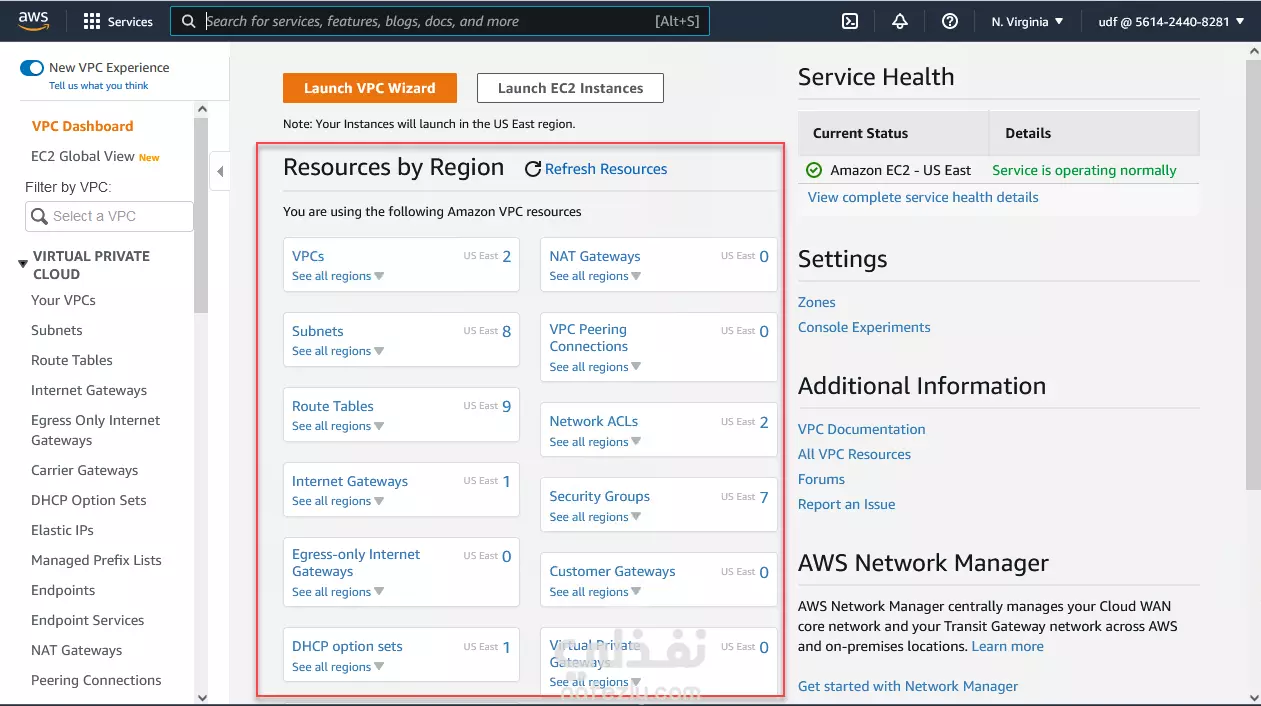Screen dimensions: 1261x706
Task: Open DHCP Option Sets in the sidebar
Action: (89, 500)
